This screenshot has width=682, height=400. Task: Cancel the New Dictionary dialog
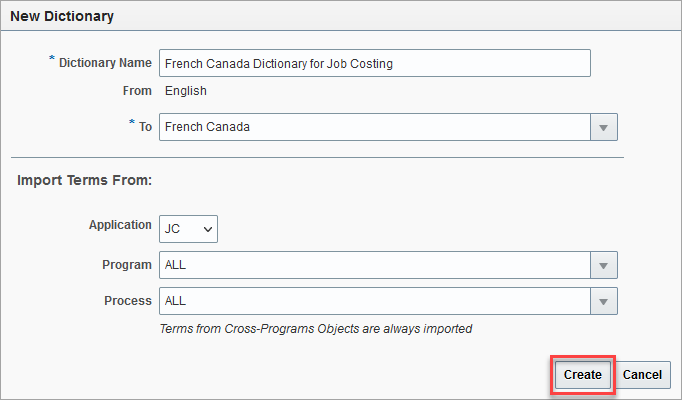point(642,375)
